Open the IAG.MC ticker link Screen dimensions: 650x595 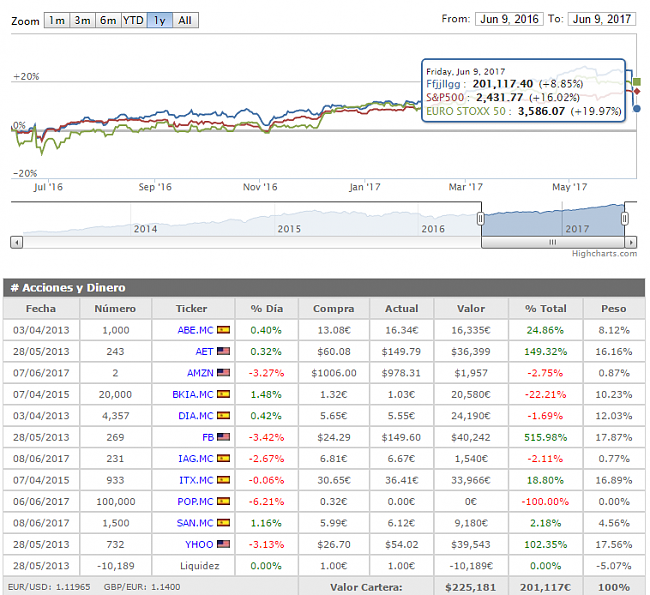pos(195,459)
